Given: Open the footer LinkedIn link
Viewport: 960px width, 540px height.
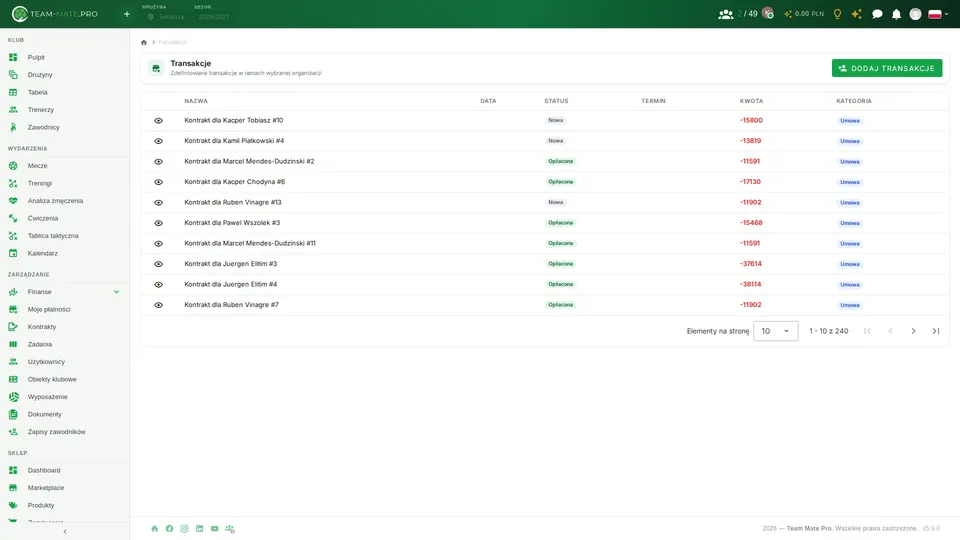Looking at the screenshot, I should pyautogui.click(x=200, y=528).
